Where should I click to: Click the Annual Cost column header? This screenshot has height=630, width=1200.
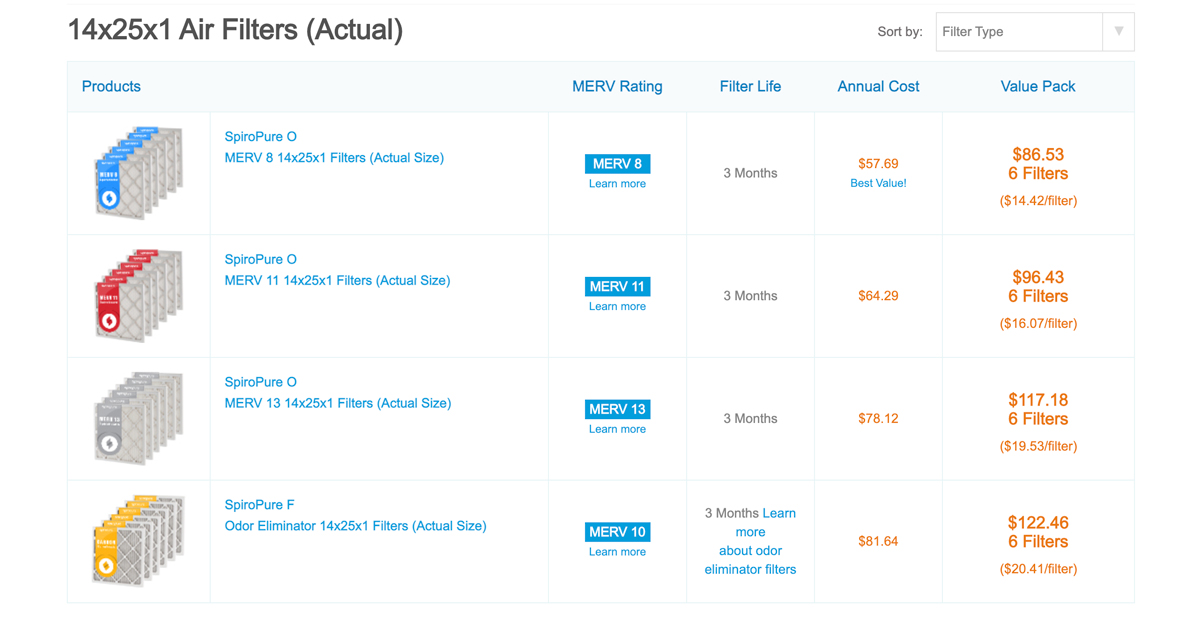point(878,86)
